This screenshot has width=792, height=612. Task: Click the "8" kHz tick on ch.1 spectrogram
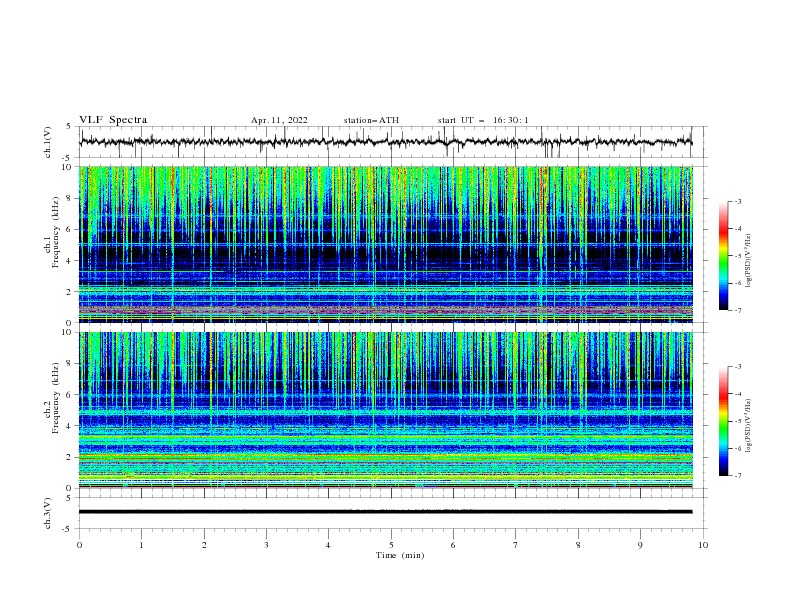[x=70, y=198]
